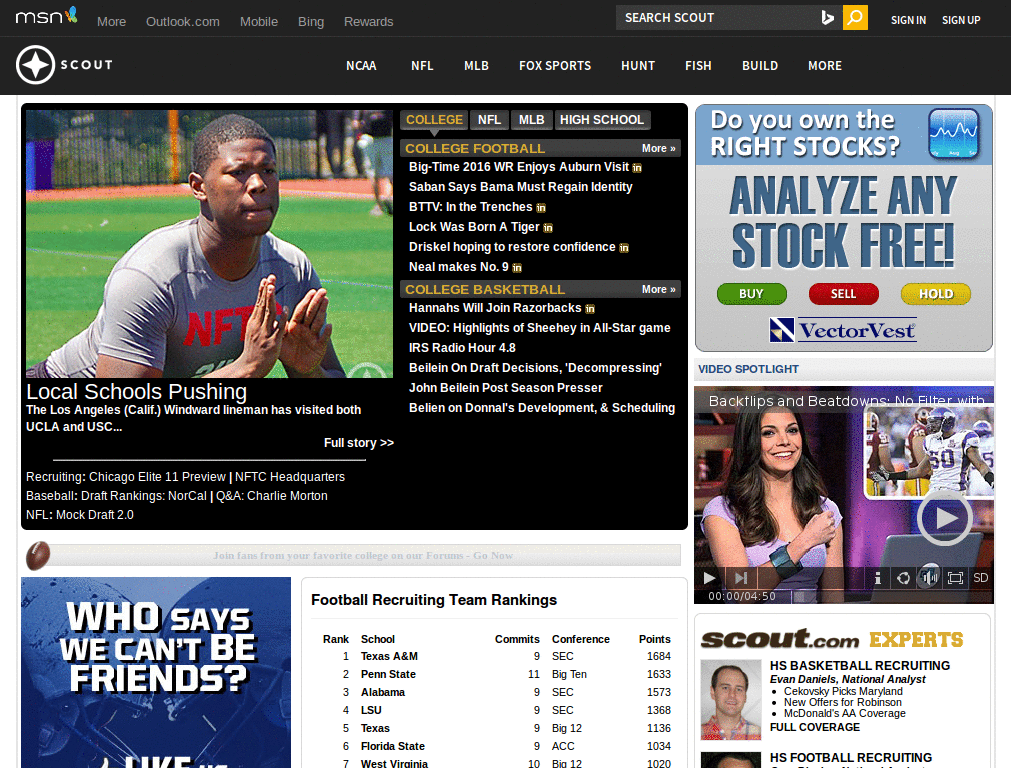Open Saban Says Bama Must Regain Identity
The image size is (1024, 768).
pos(520,187)
